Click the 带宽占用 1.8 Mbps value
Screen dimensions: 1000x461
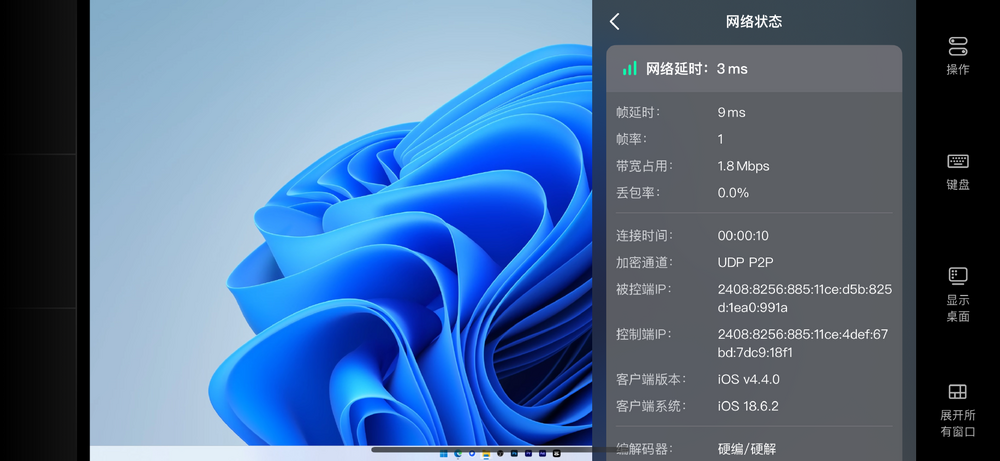(743, 166)
